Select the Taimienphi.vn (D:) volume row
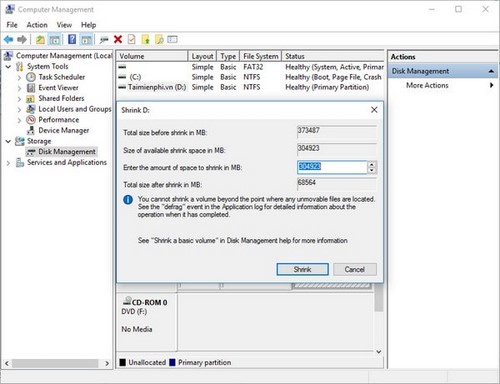The height and width of the screenshot is (384, 500). (x=250, y=87)
